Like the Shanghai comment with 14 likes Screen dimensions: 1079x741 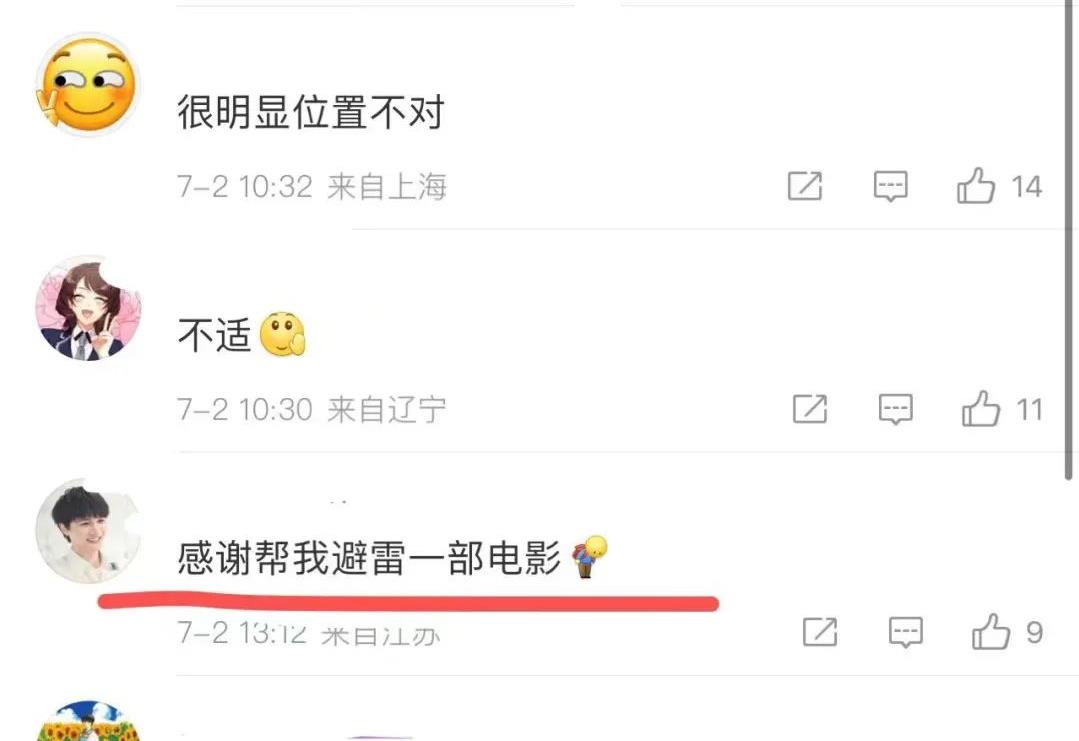976,186
